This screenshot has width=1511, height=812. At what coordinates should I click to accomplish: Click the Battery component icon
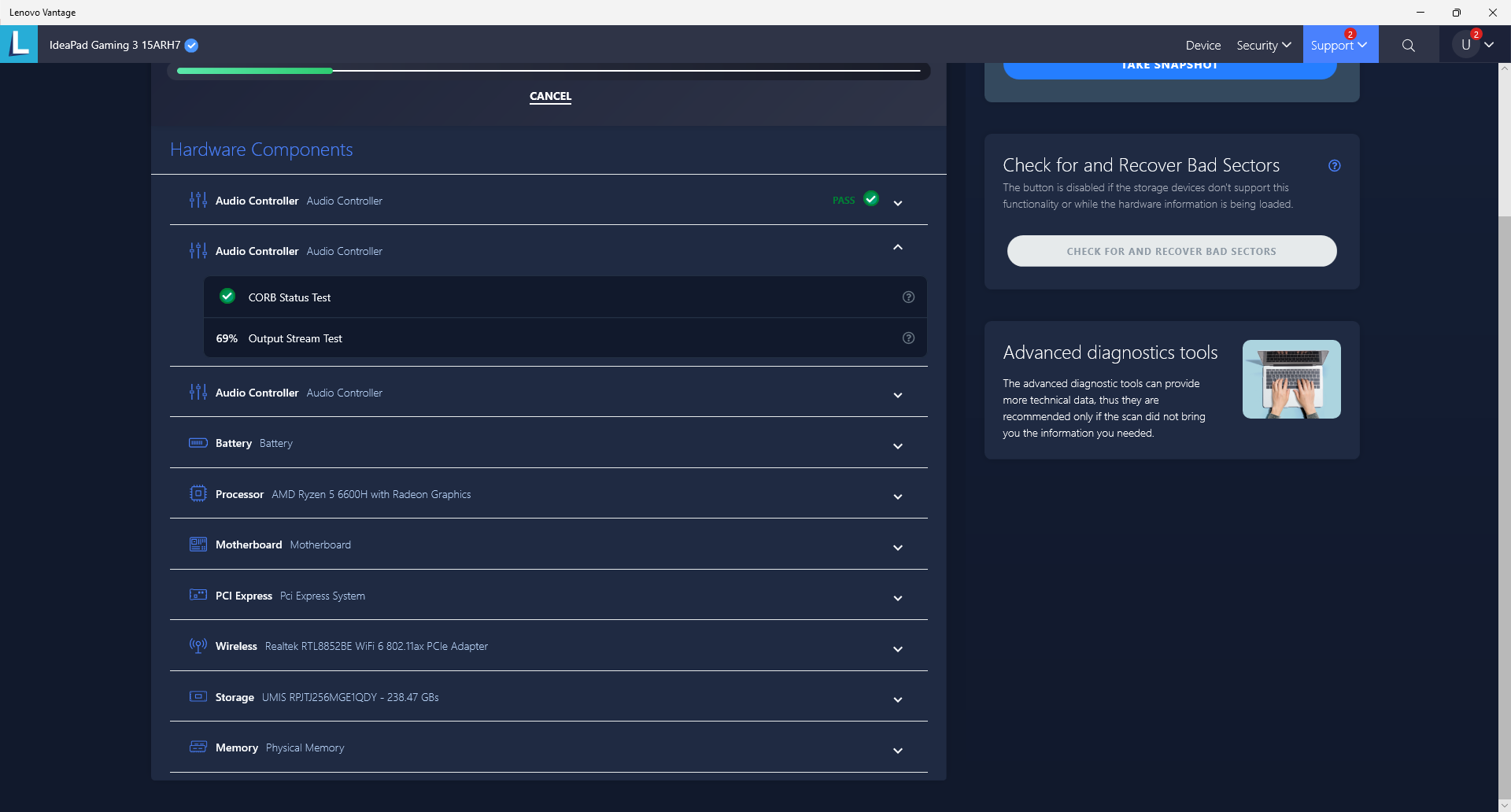pos(198,443)
